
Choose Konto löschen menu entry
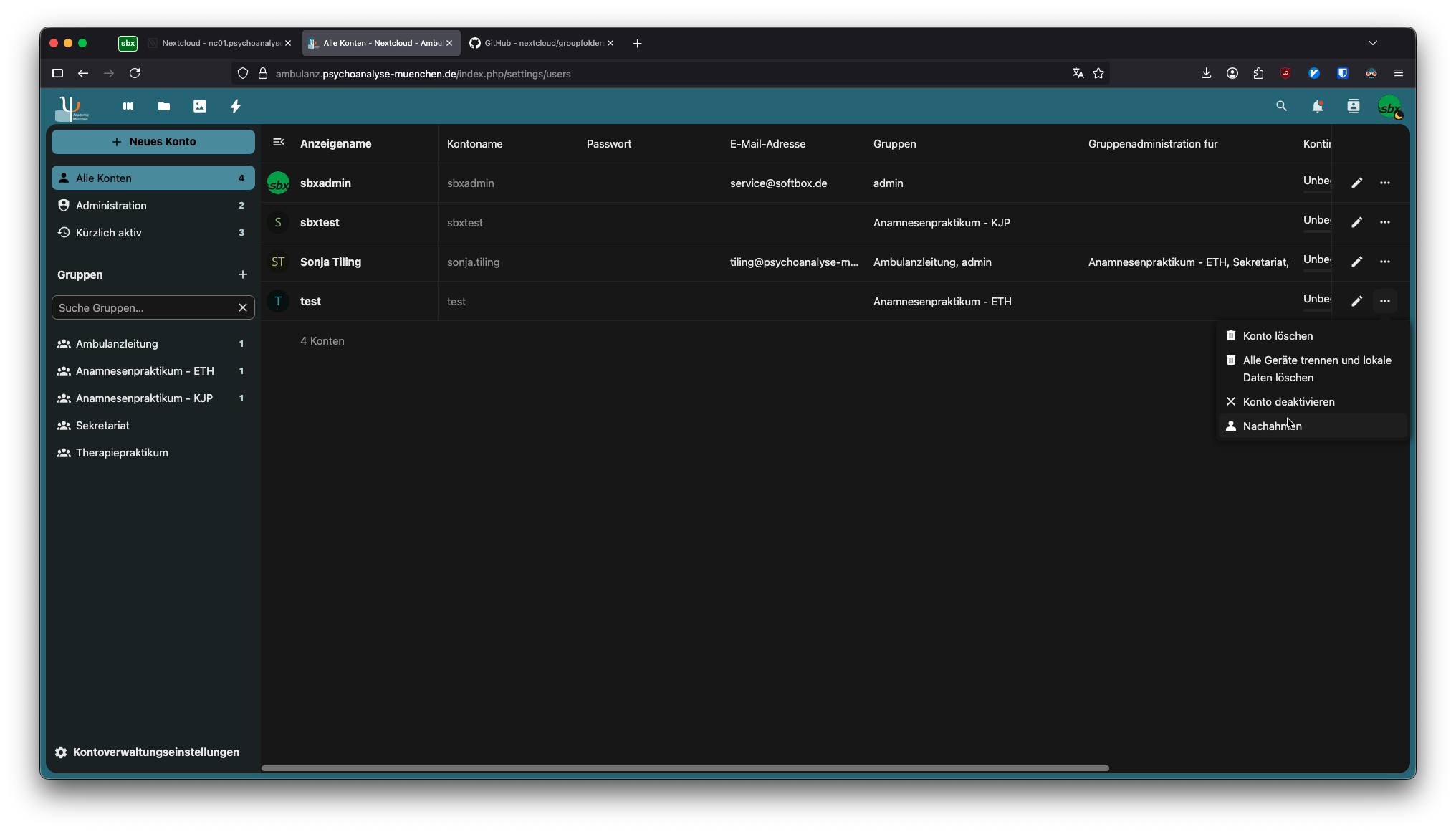click(1277, 335)
